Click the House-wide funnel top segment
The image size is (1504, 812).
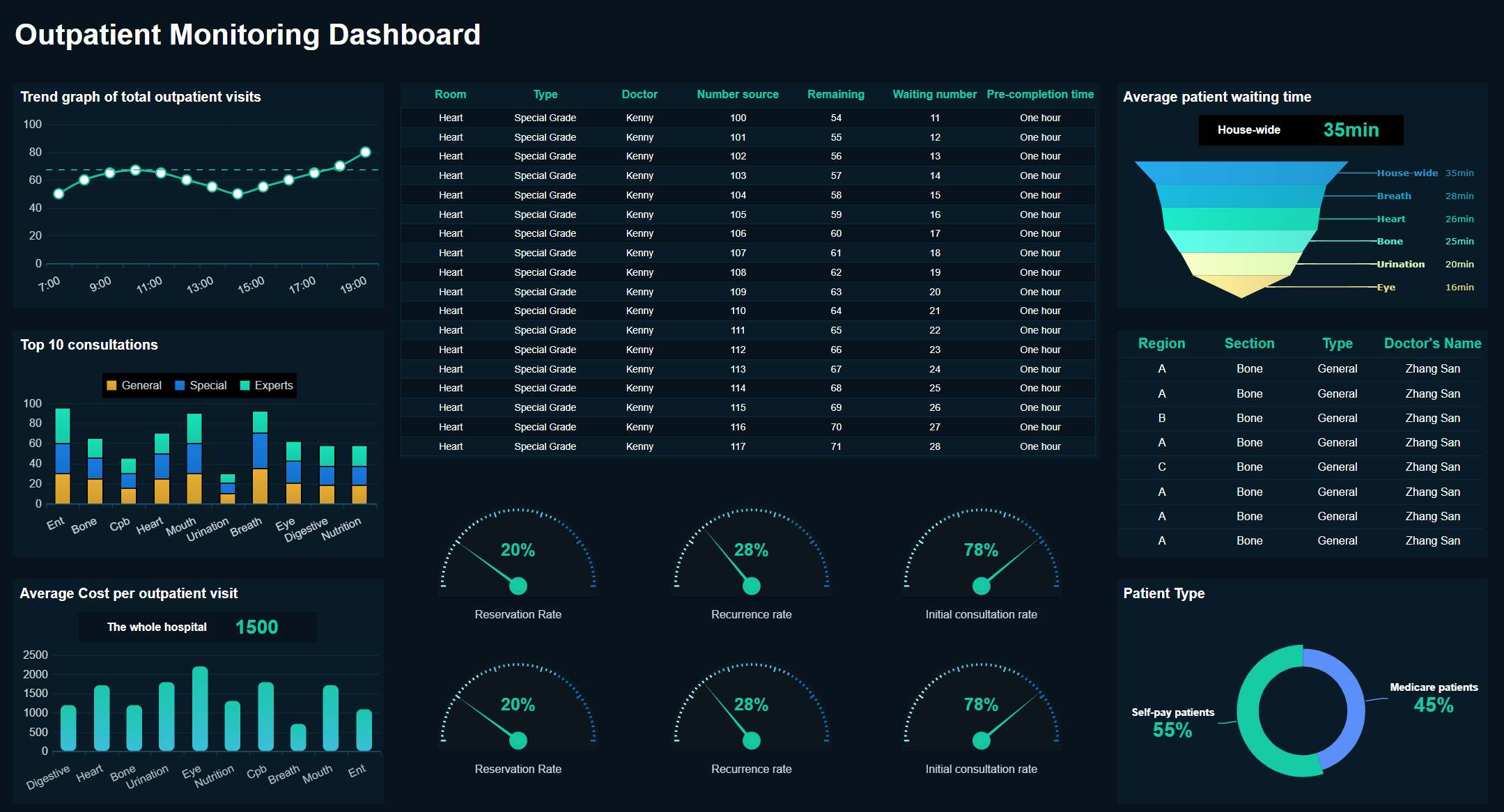pyautogui.click(x=1241, y=172)
